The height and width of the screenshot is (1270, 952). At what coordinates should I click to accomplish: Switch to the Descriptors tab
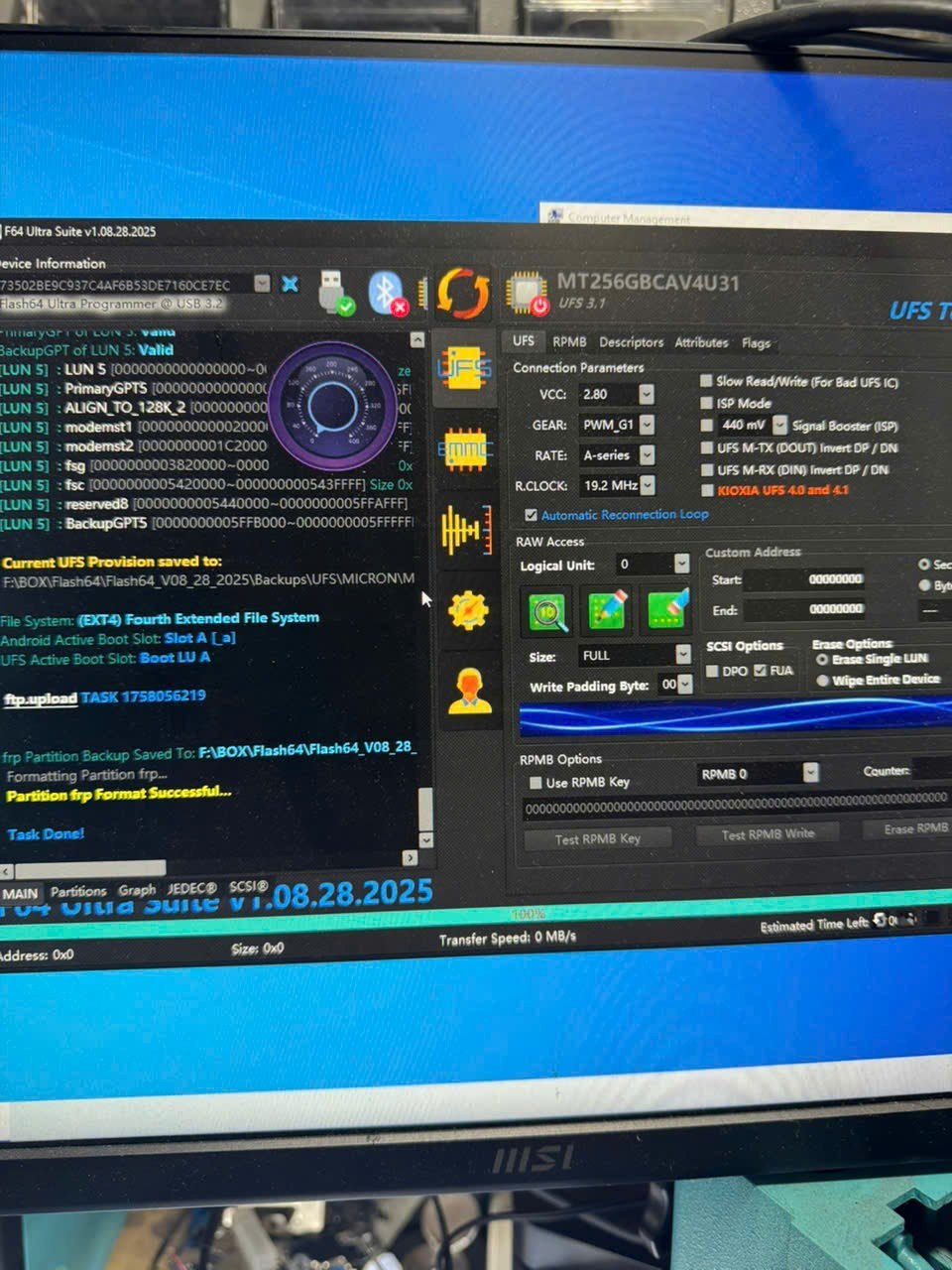pyautogui.click(x=632, y=342)
